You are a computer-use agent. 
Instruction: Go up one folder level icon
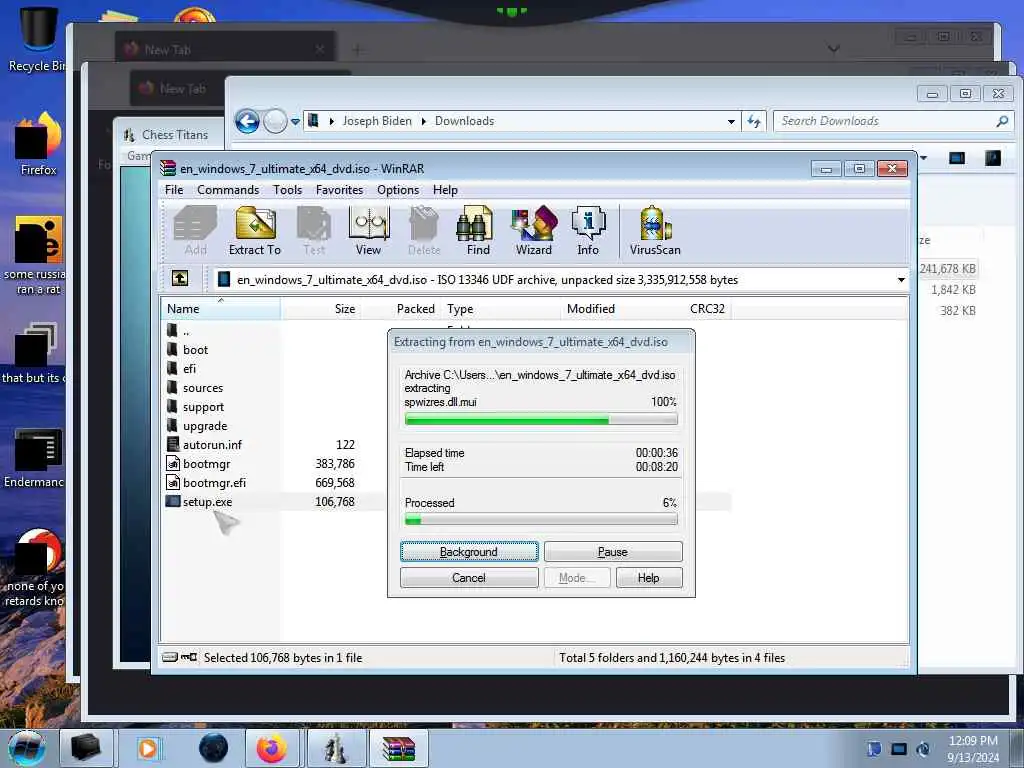[180, 279]
